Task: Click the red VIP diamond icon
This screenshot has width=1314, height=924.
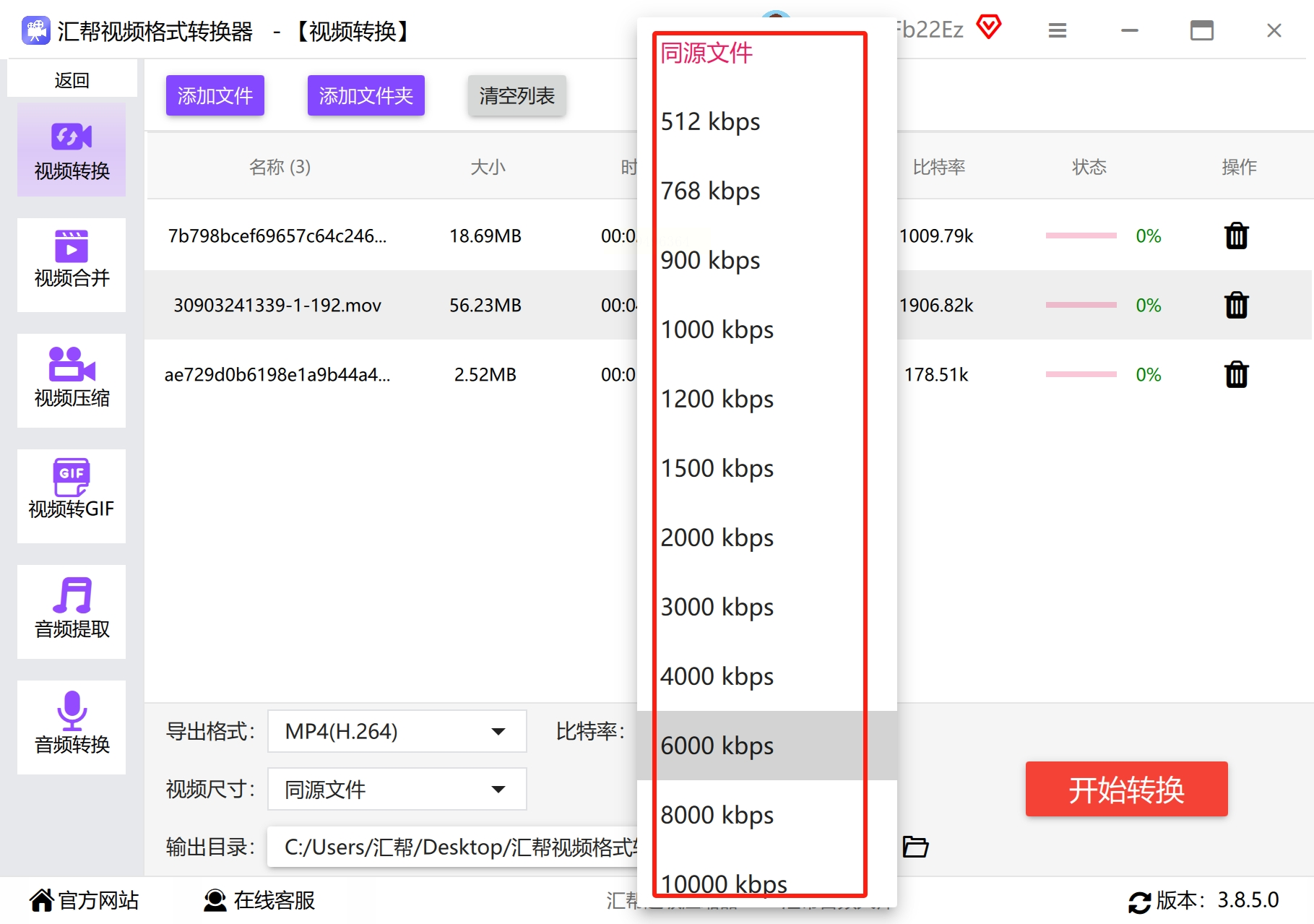Action: [989, 27]
